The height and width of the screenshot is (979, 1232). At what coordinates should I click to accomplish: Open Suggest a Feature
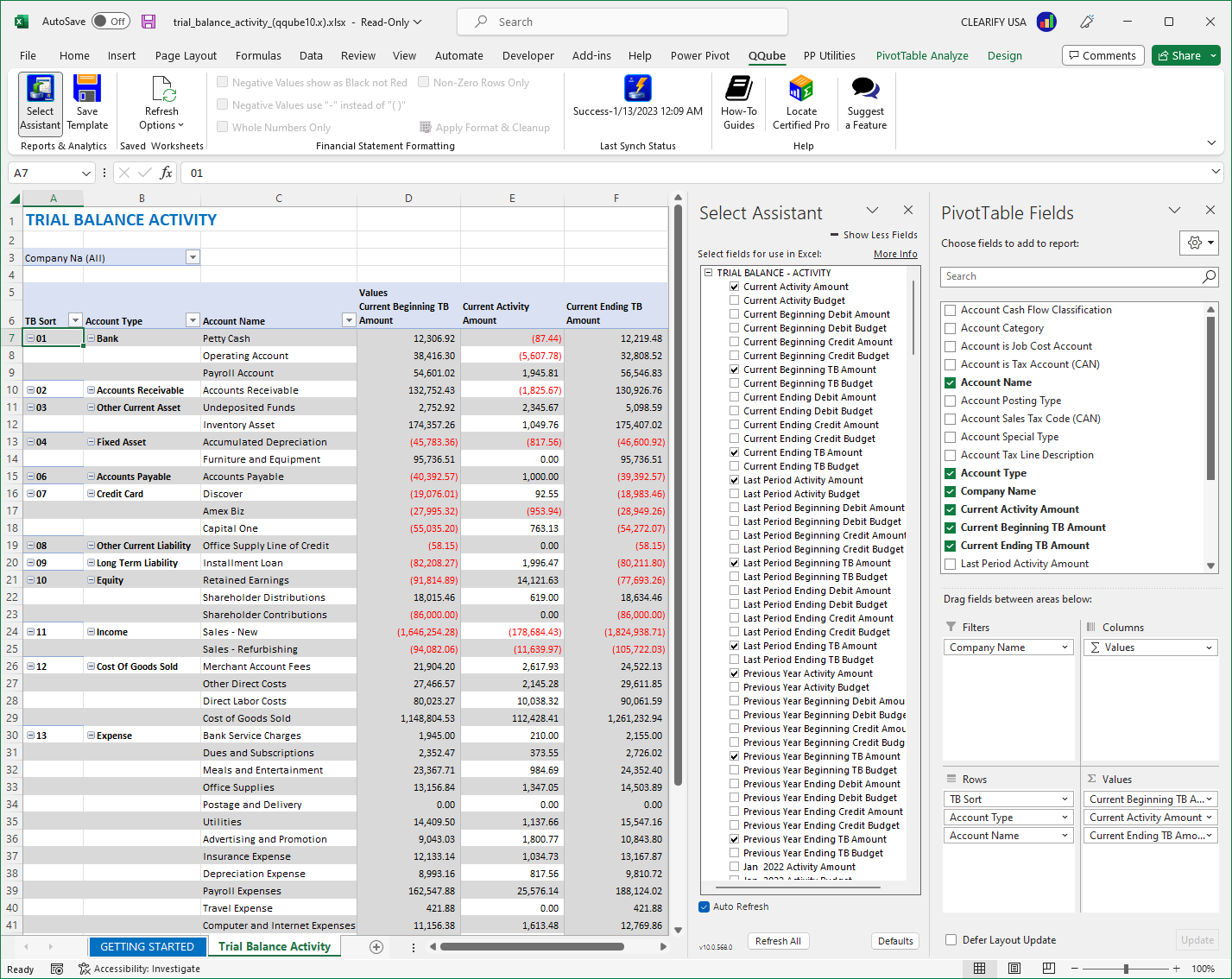[864, 102]
